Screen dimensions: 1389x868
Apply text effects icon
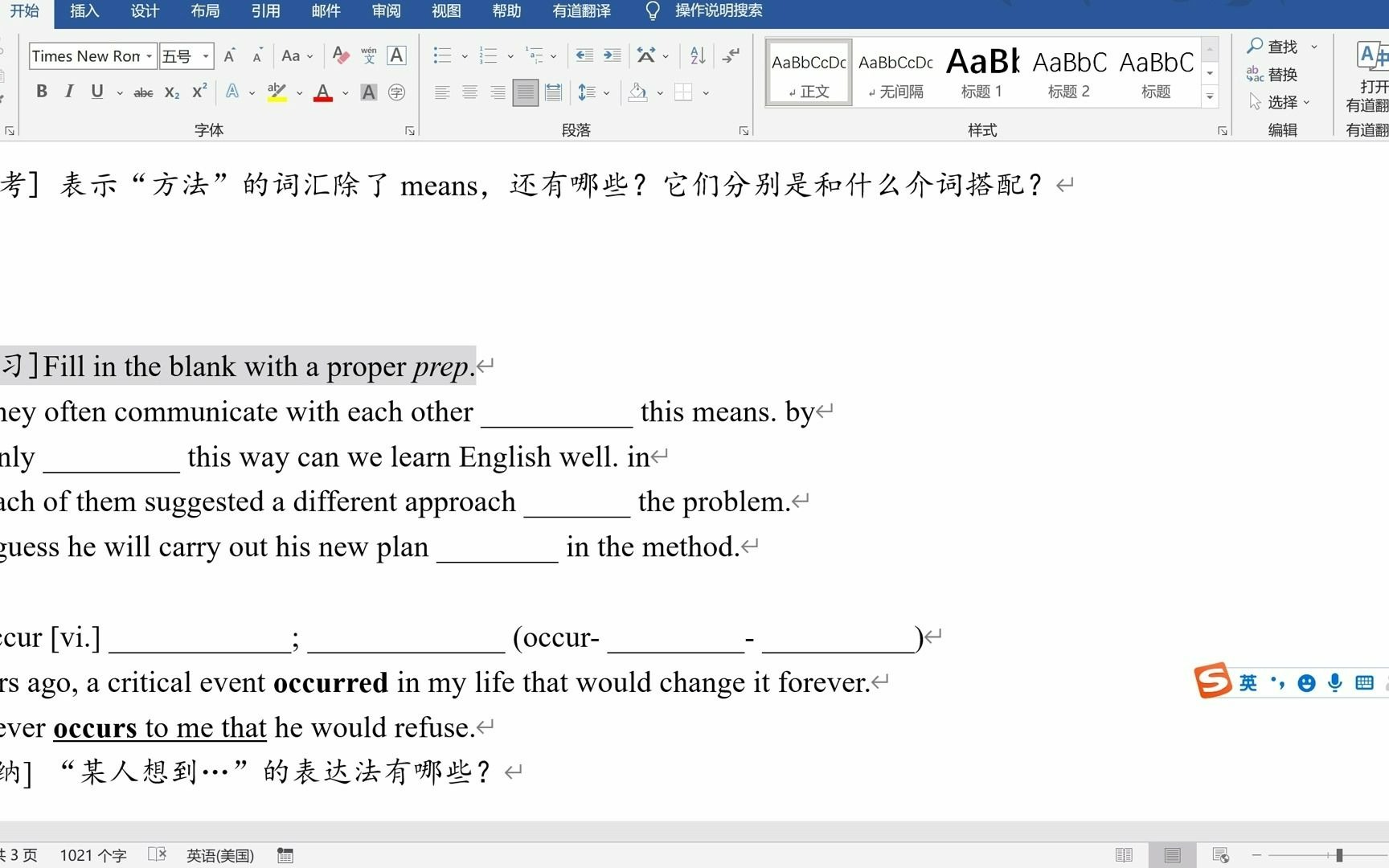(232, 92)
